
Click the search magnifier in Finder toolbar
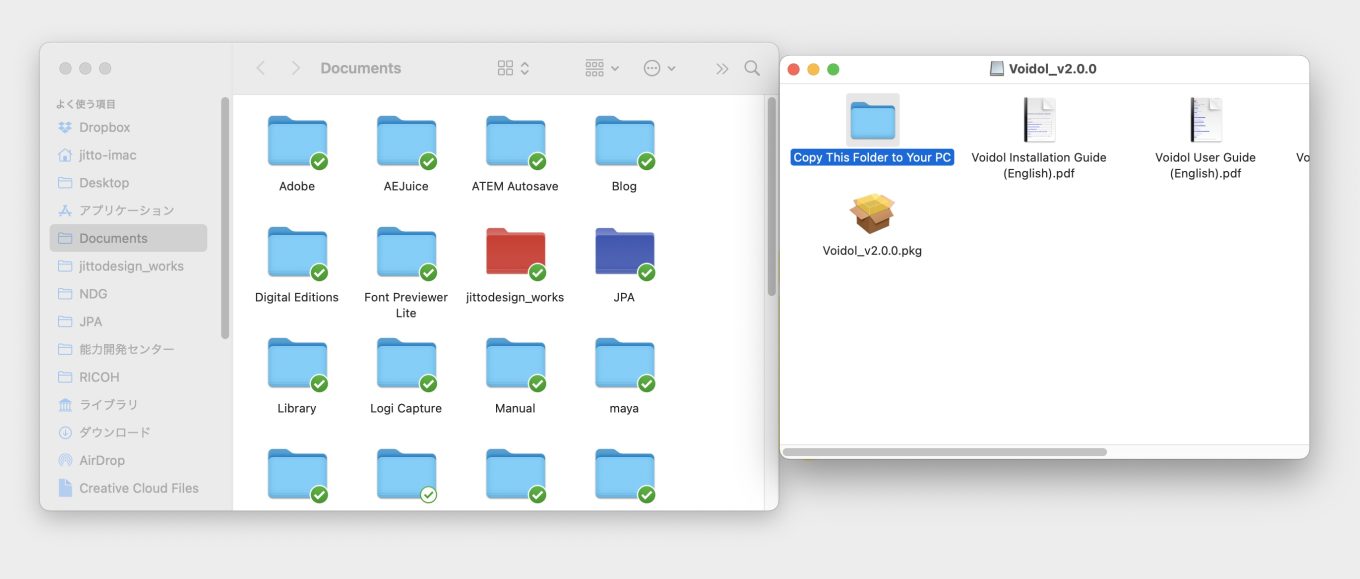(x=752, y=68)
